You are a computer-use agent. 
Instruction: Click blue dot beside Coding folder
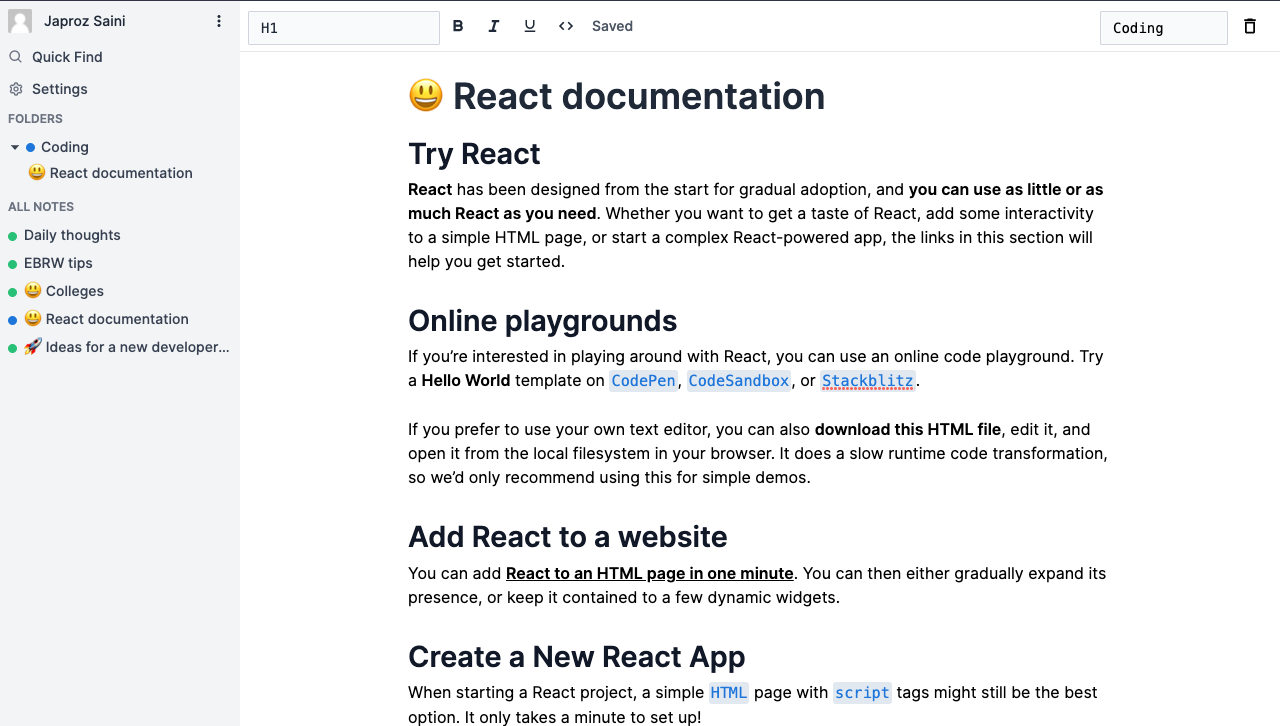point(30,148)
